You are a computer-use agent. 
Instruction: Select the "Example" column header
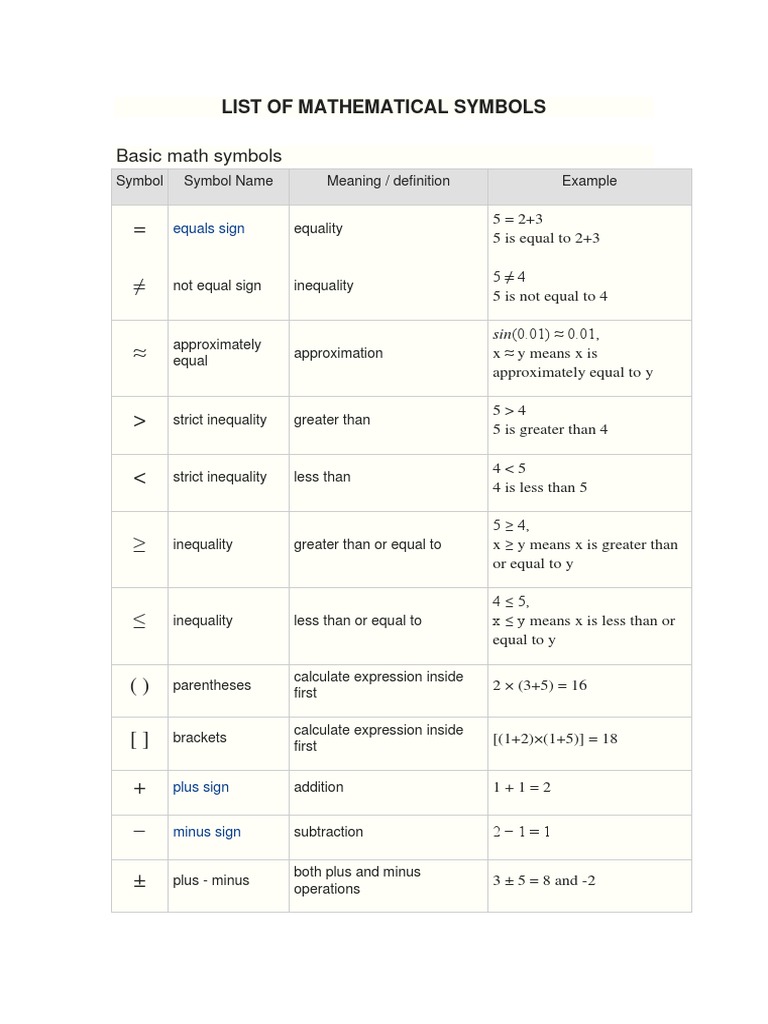pyautogui.click(x=589, y=182)
